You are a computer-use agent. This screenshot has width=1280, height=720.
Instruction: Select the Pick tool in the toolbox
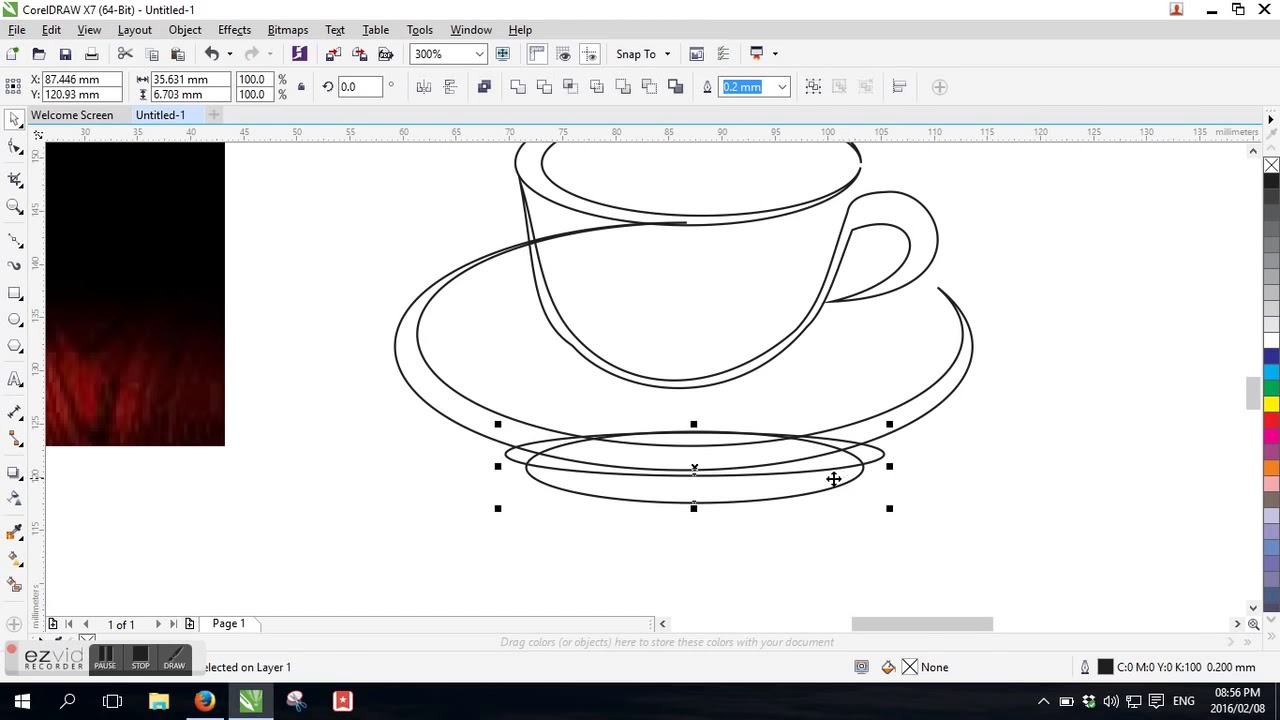[15, 119]
